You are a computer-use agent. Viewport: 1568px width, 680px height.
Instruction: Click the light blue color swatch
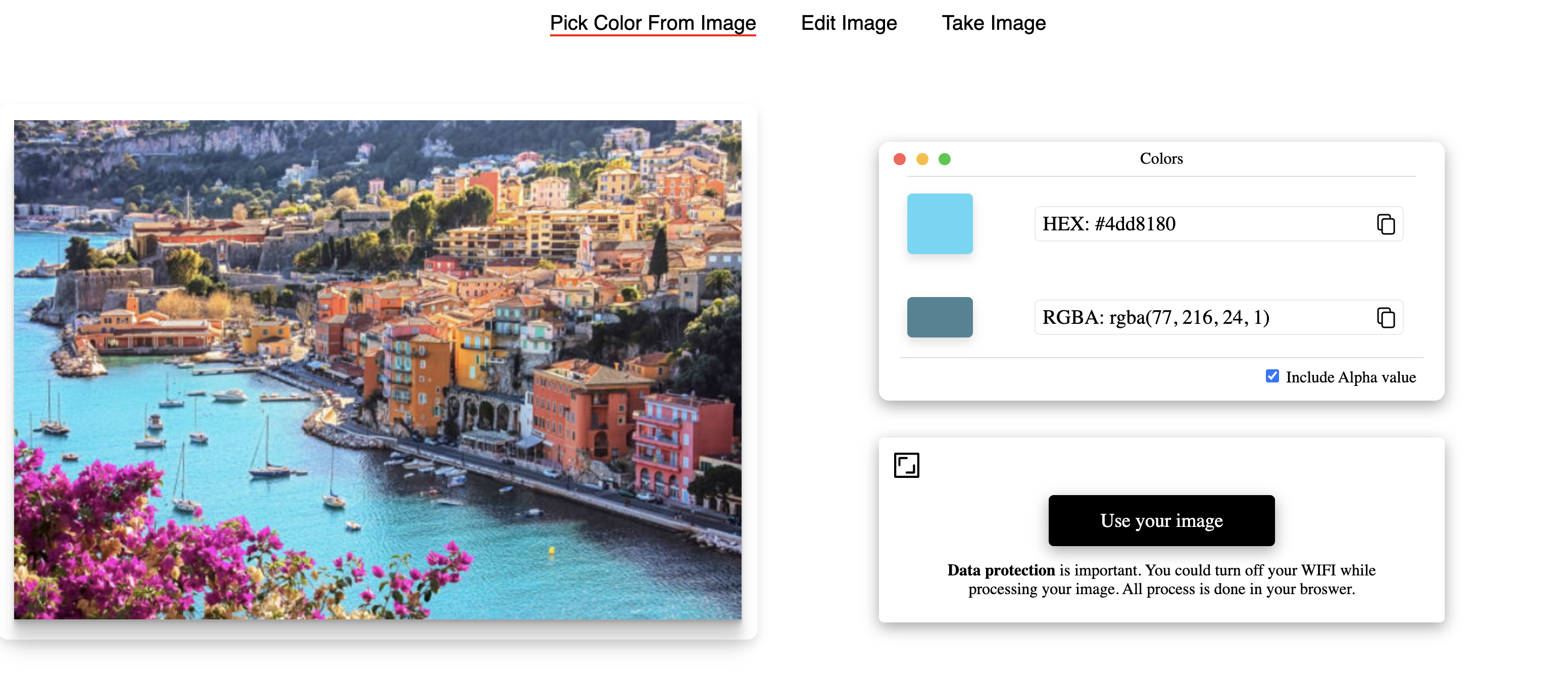[939, 223]
